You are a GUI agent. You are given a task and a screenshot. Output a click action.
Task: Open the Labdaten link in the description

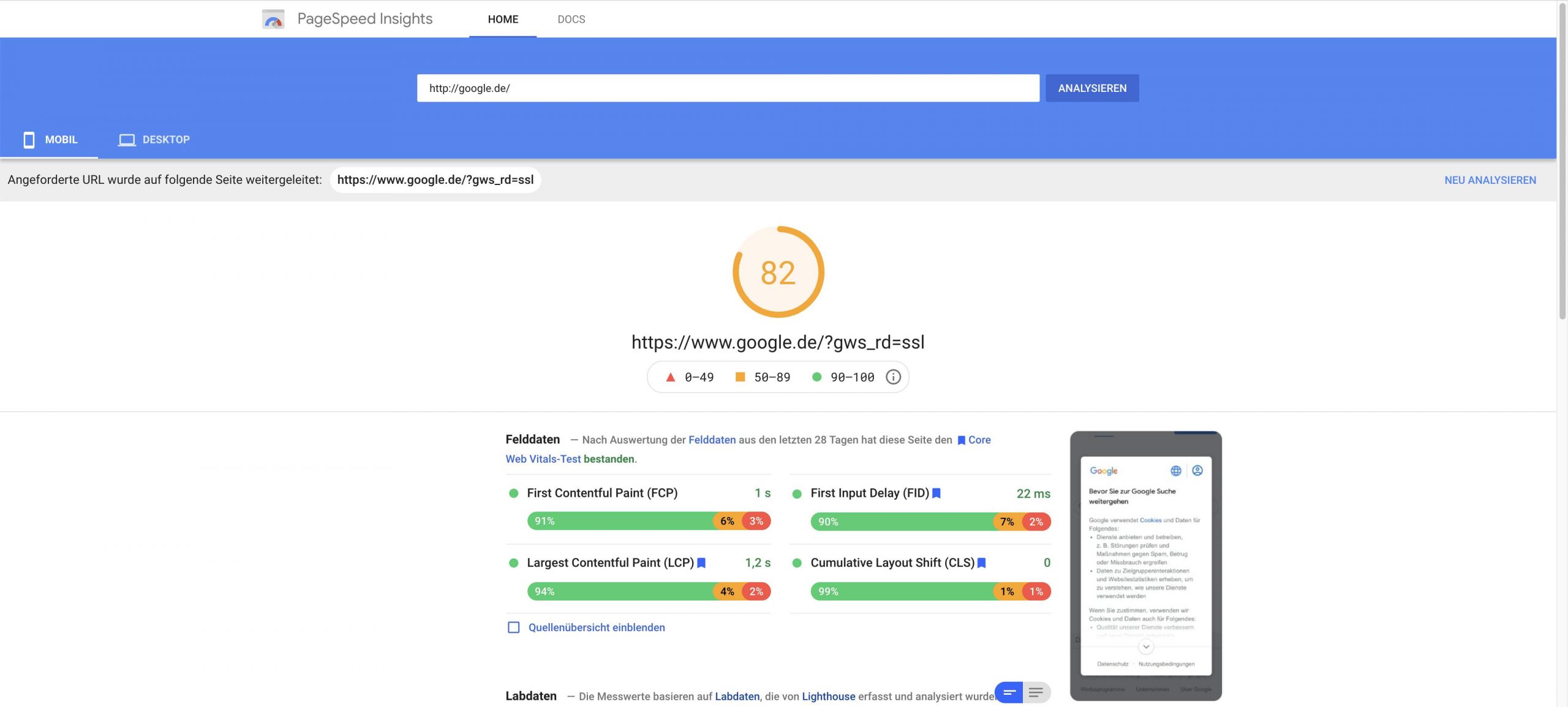coord(737,696)
